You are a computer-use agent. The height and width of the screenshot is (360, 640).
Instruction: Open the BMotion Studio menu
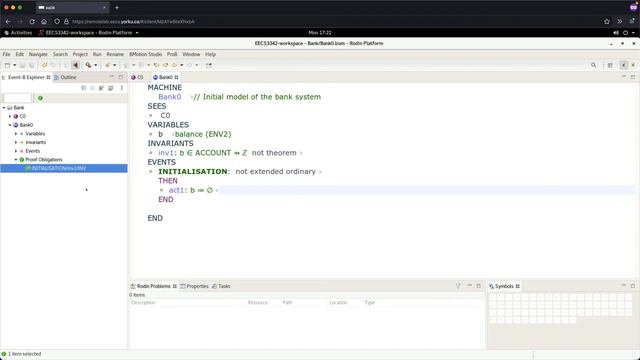146,54
